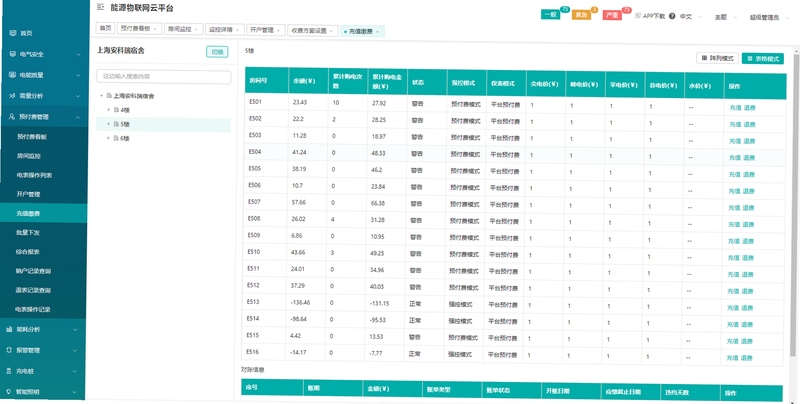The image size is (800, 404).
Task: Click the folder icon of the 6楼 node
Action: tap(116, 138)
